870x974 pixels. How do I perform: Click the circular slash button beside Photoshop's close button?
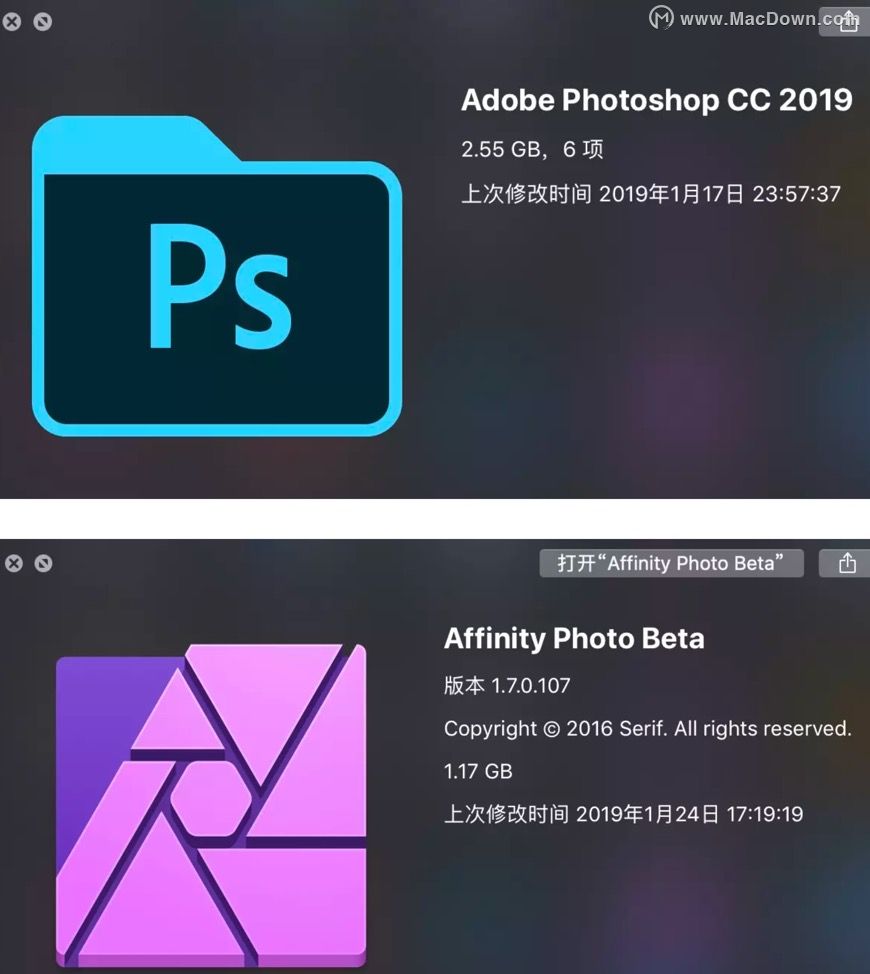42,22
